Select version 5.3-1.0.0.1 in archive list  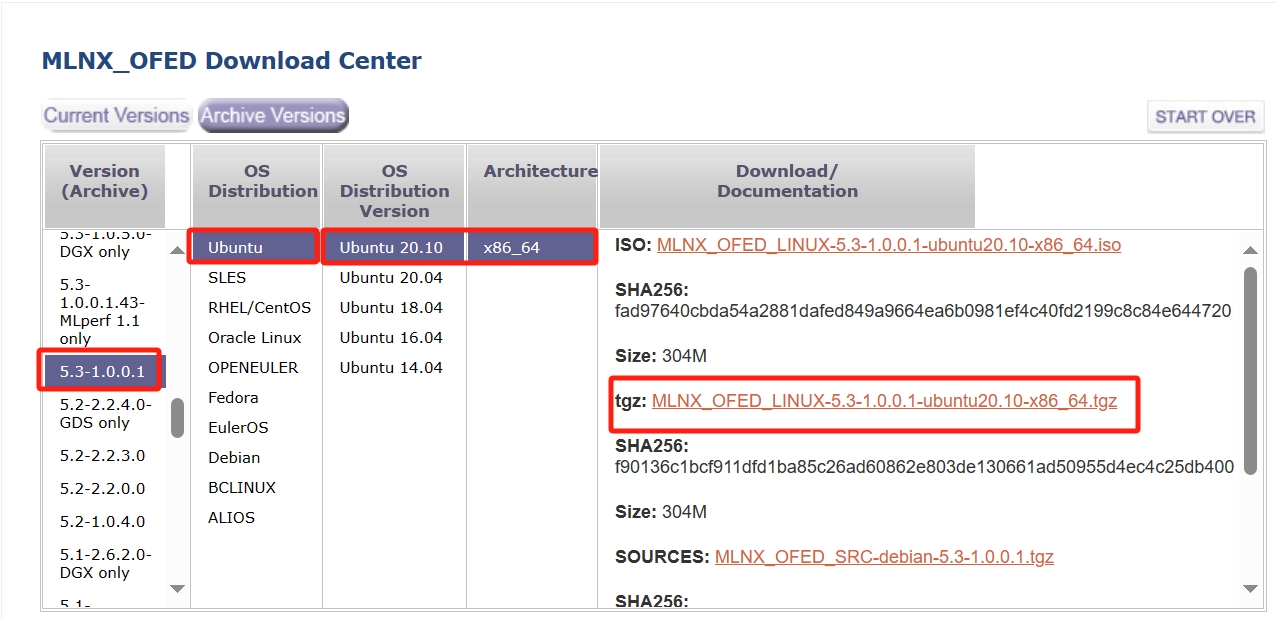pyautogui.click(x=103, y=371)
